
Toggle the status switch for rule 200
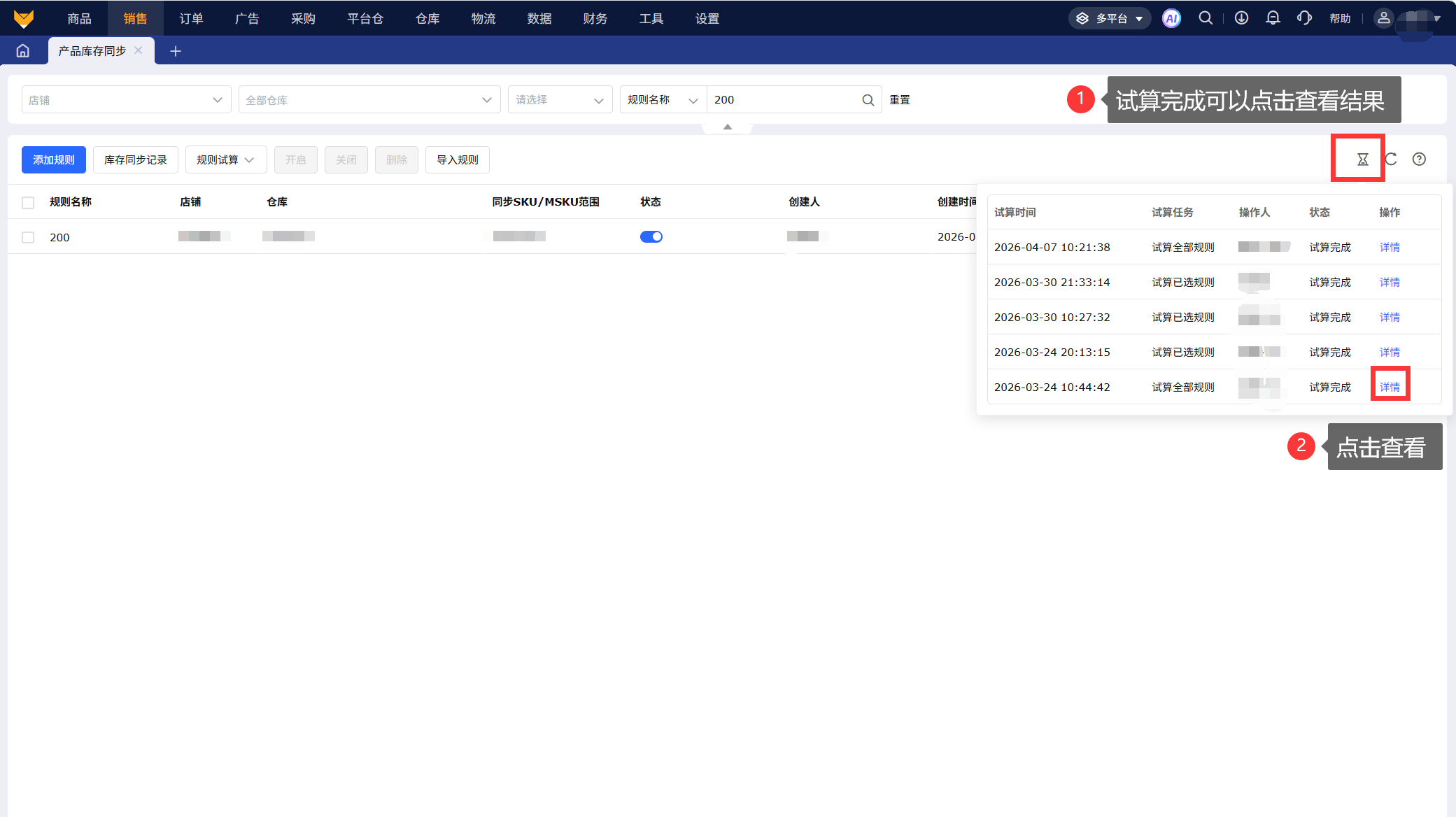pyautogui.click(x=651, y=237)
